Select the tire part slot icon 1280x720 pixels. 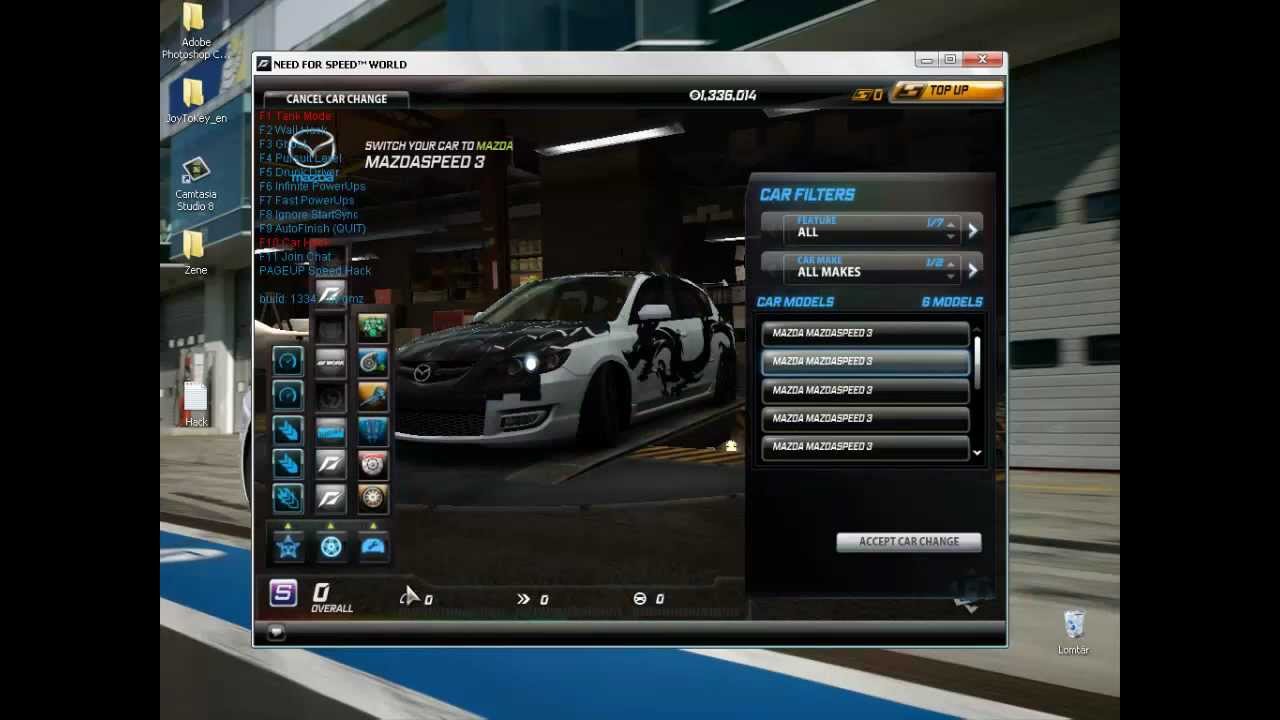pos(373,497)
